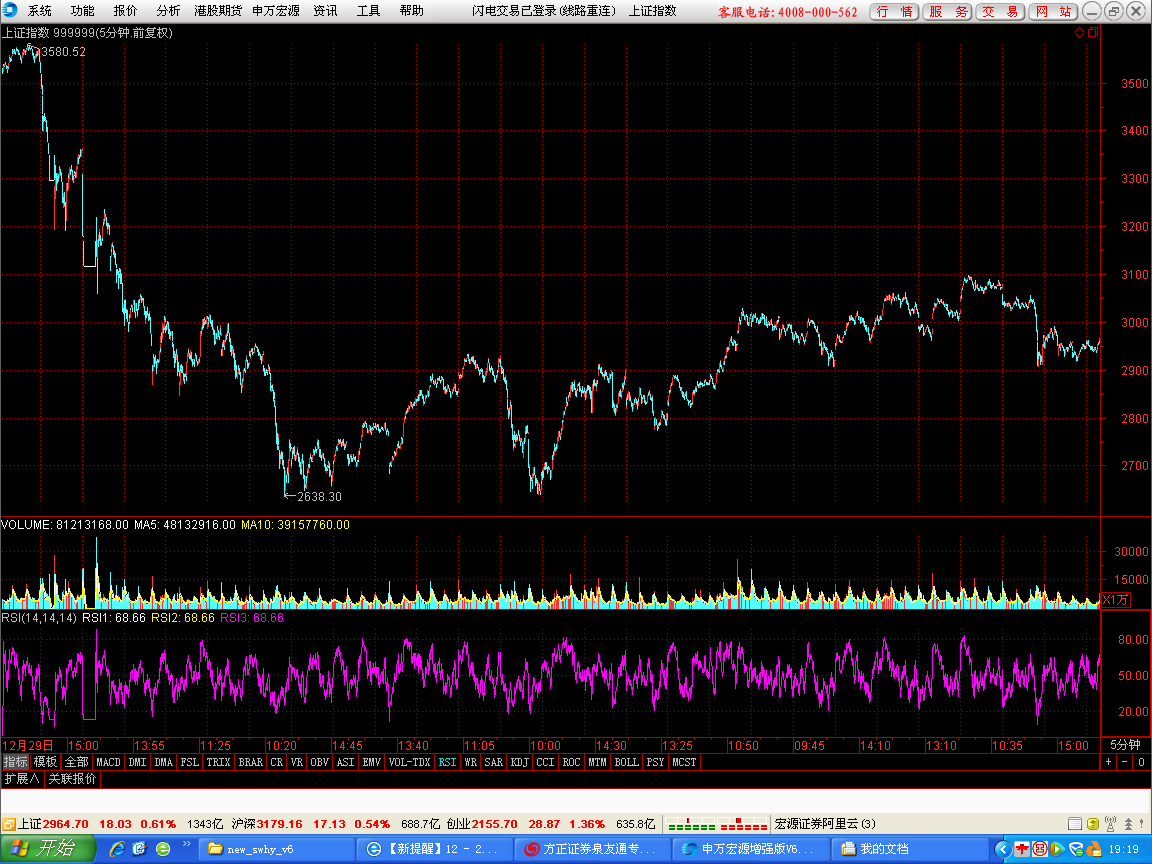
Task: Click the signal antenna icon in status bar
Action: click(1110, 824)
